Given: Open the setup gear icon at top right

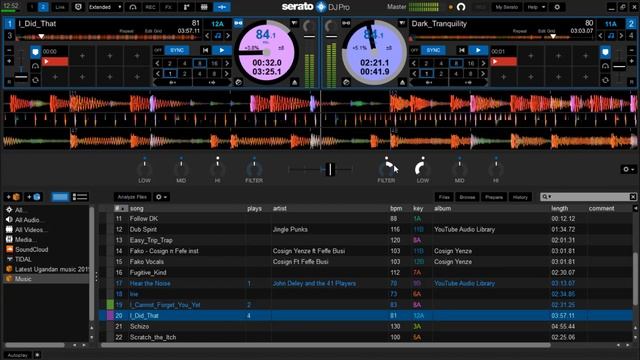Looking at the screenshot, I should point(557,7).
